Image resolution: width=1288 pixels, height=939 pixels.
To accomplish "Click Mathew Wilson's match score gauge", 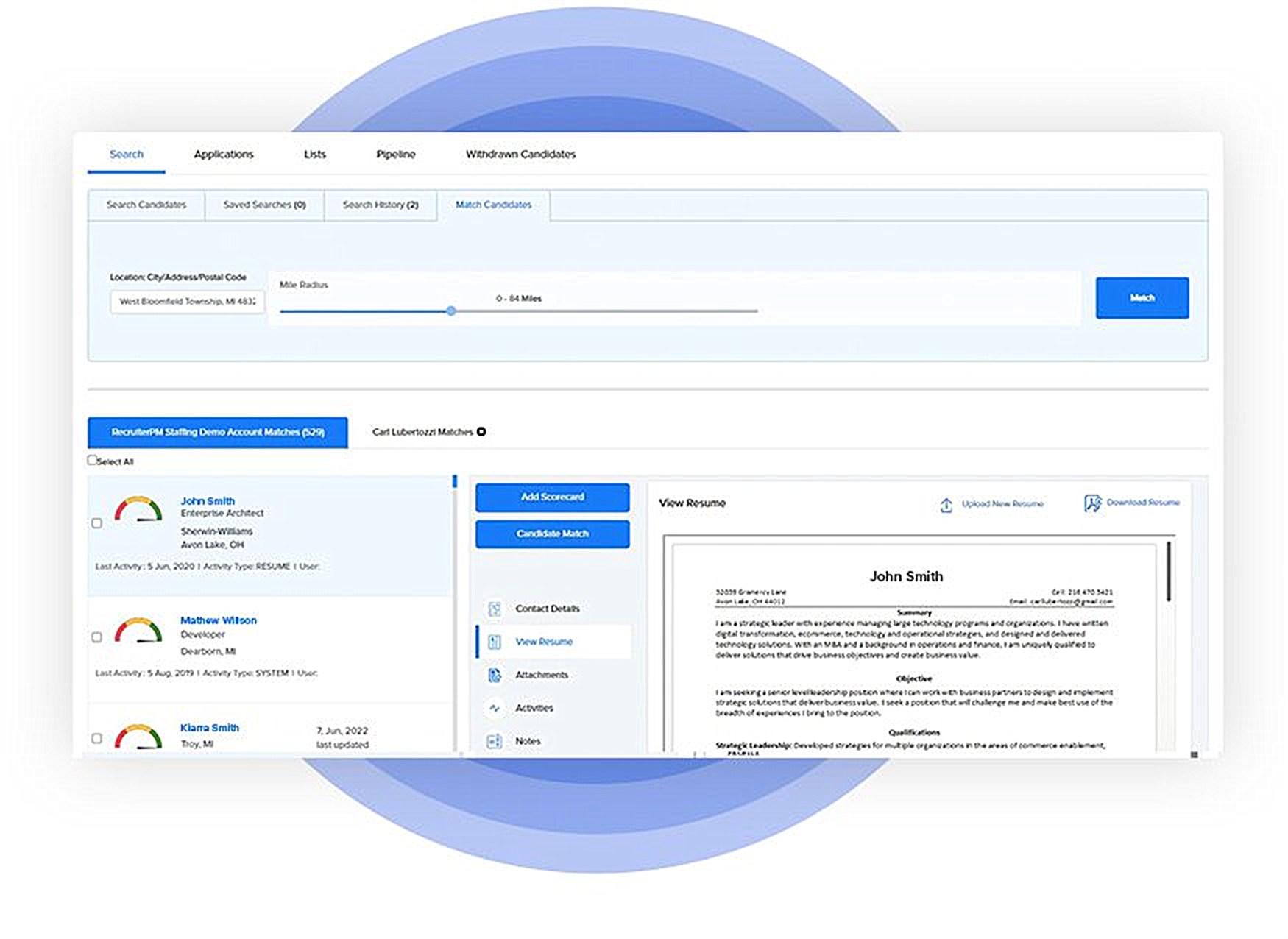I will click(138, 630).
